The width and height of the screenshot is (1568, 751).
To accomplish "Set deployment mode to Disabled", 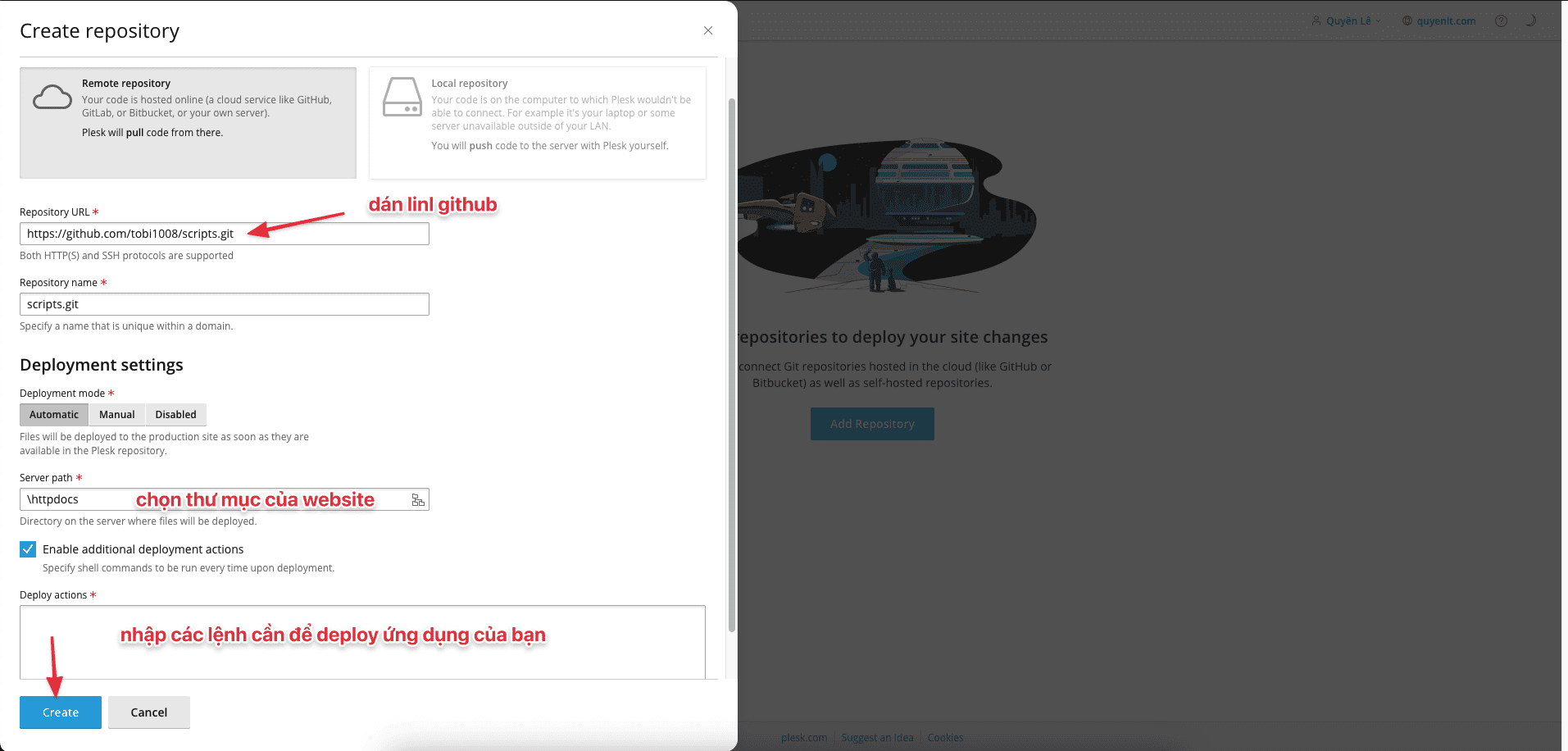I will pyautogui.click(x=175, y=415).
